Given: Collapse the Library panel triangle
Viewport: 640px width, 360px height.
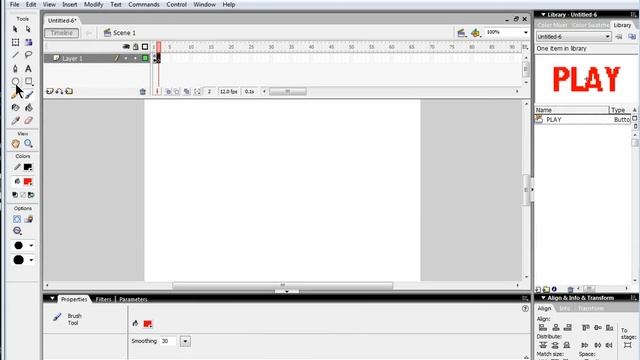Looking at the screenshot, I should (543, 15).
